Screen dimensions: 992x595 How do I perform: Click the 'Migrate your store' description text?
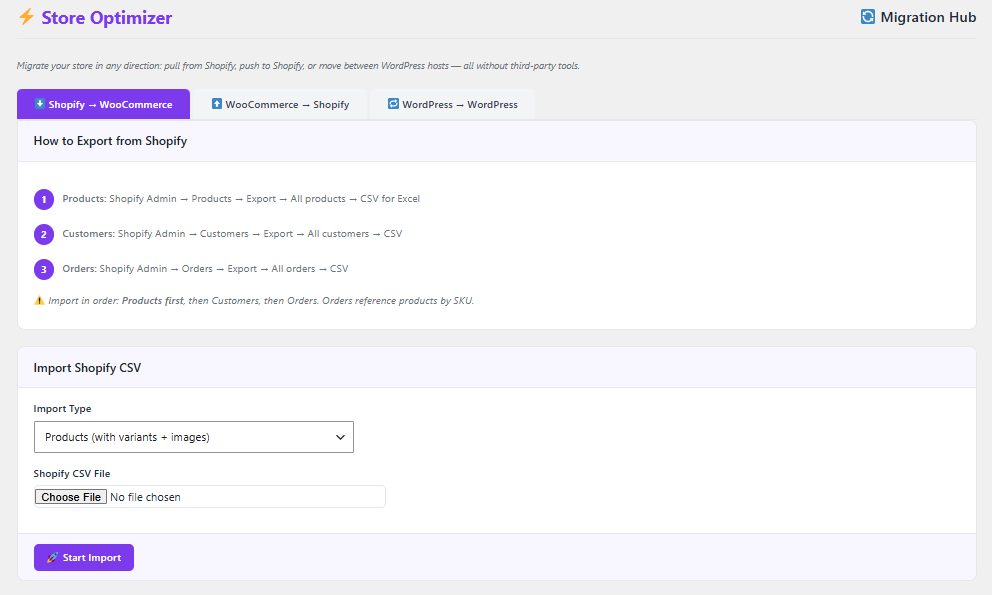click(x=298, y=66)
